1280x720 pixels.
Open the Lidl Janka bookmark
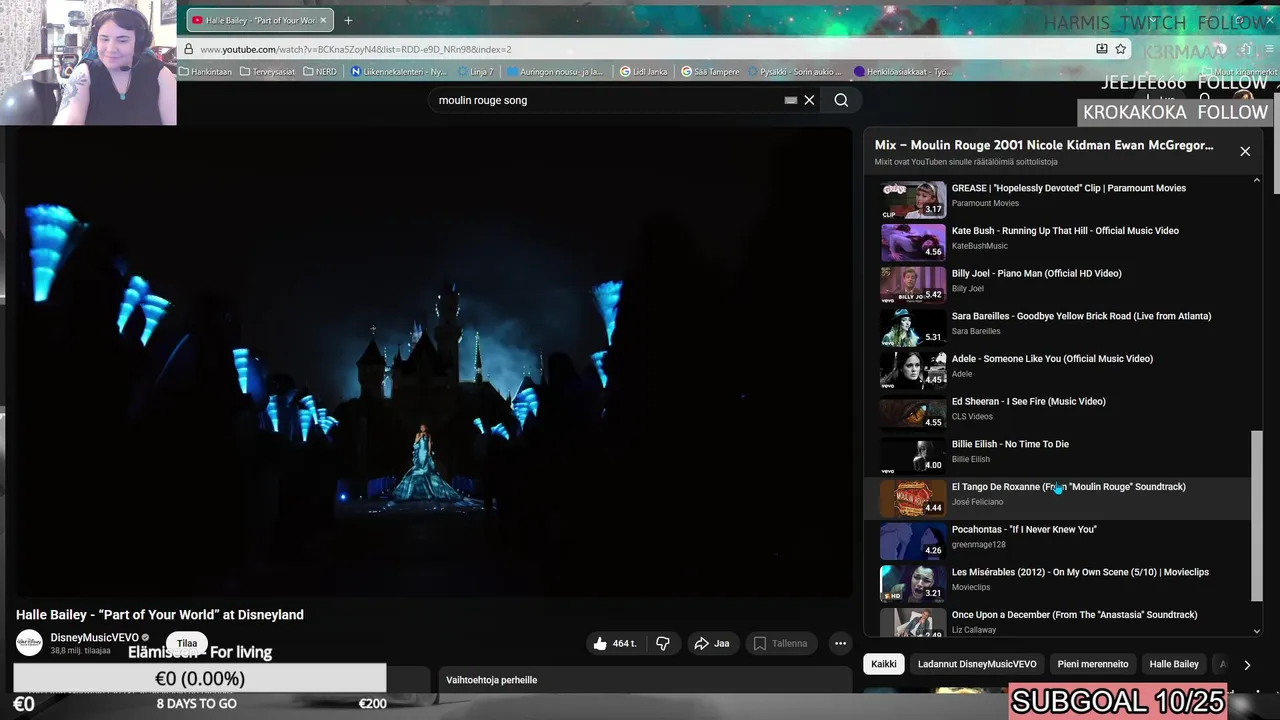pyautogui.click(x=643, y=72)
